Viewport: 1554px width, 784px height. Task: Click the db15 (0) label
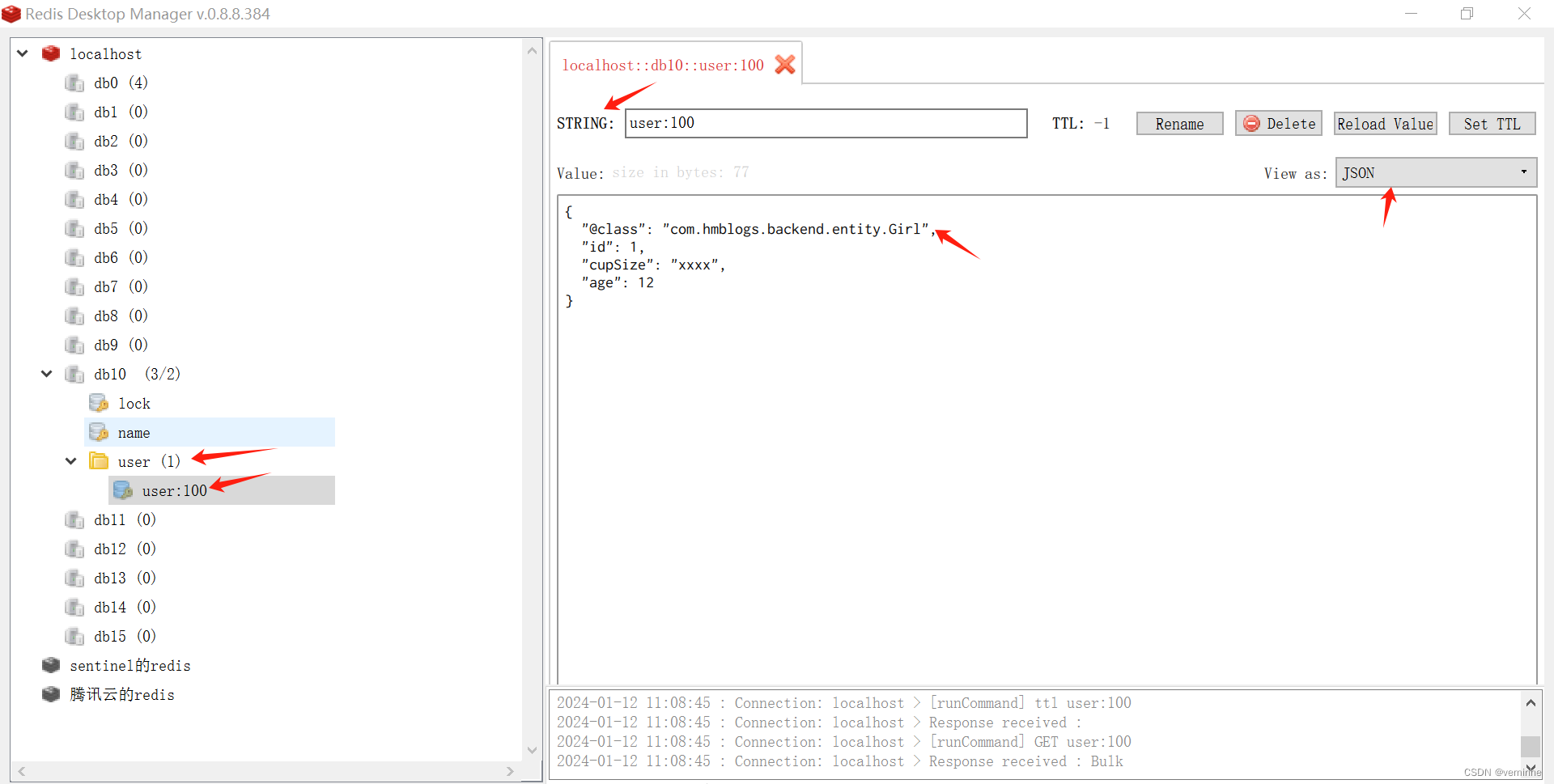point(125,636)
